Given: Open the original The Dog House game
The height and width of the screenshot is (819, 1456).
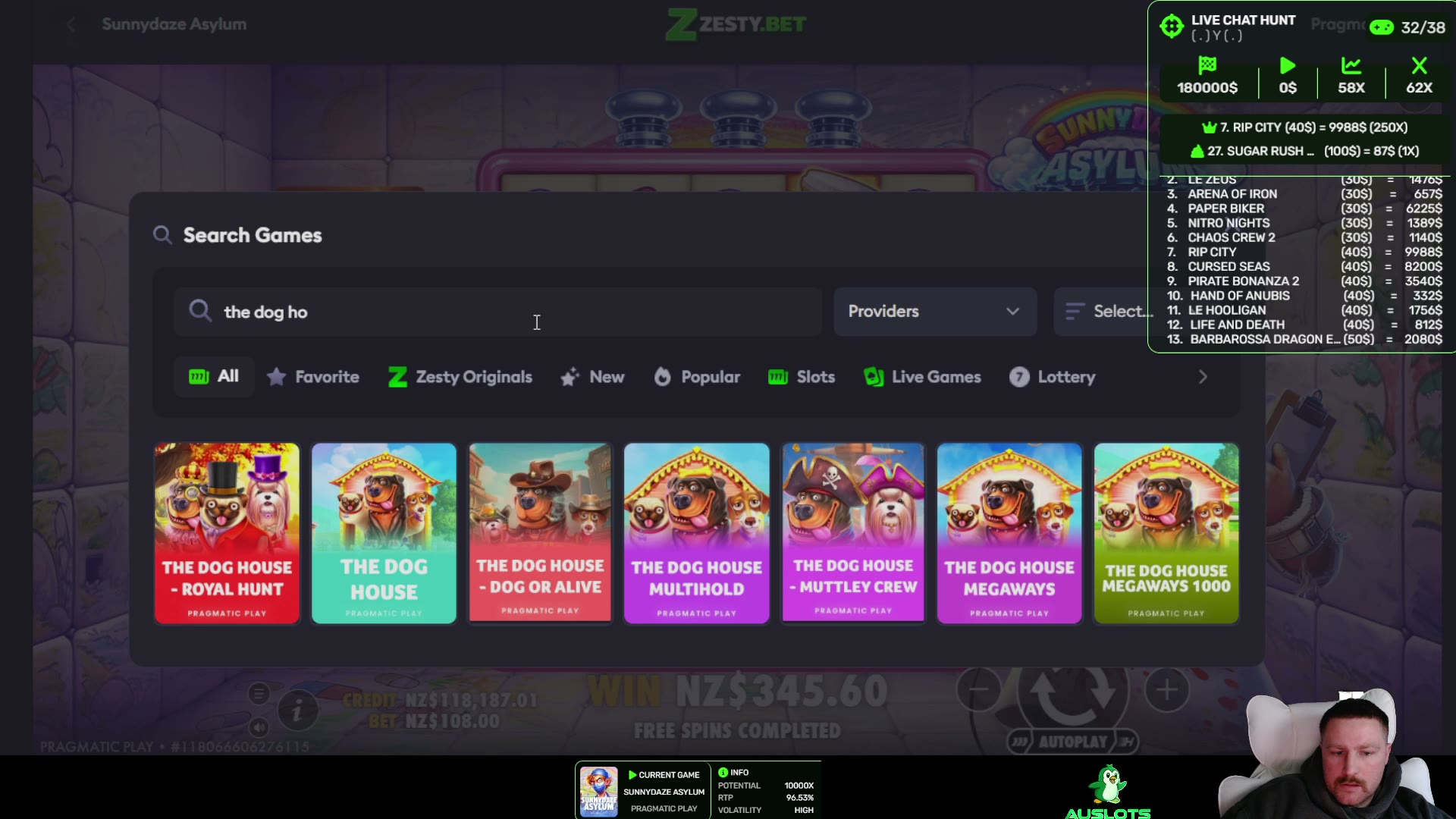Looking at the screenshot, I should 384,533.
